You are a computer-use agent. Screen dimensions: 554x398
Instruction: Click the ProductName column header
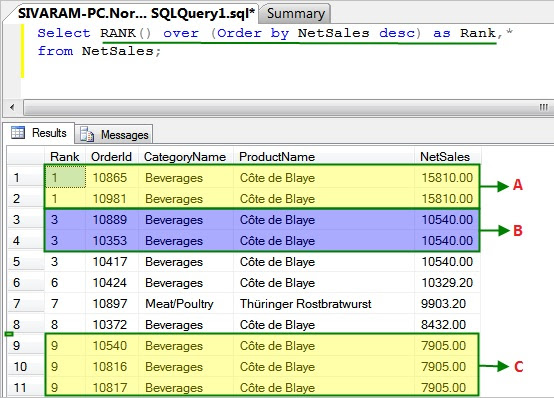324,157
